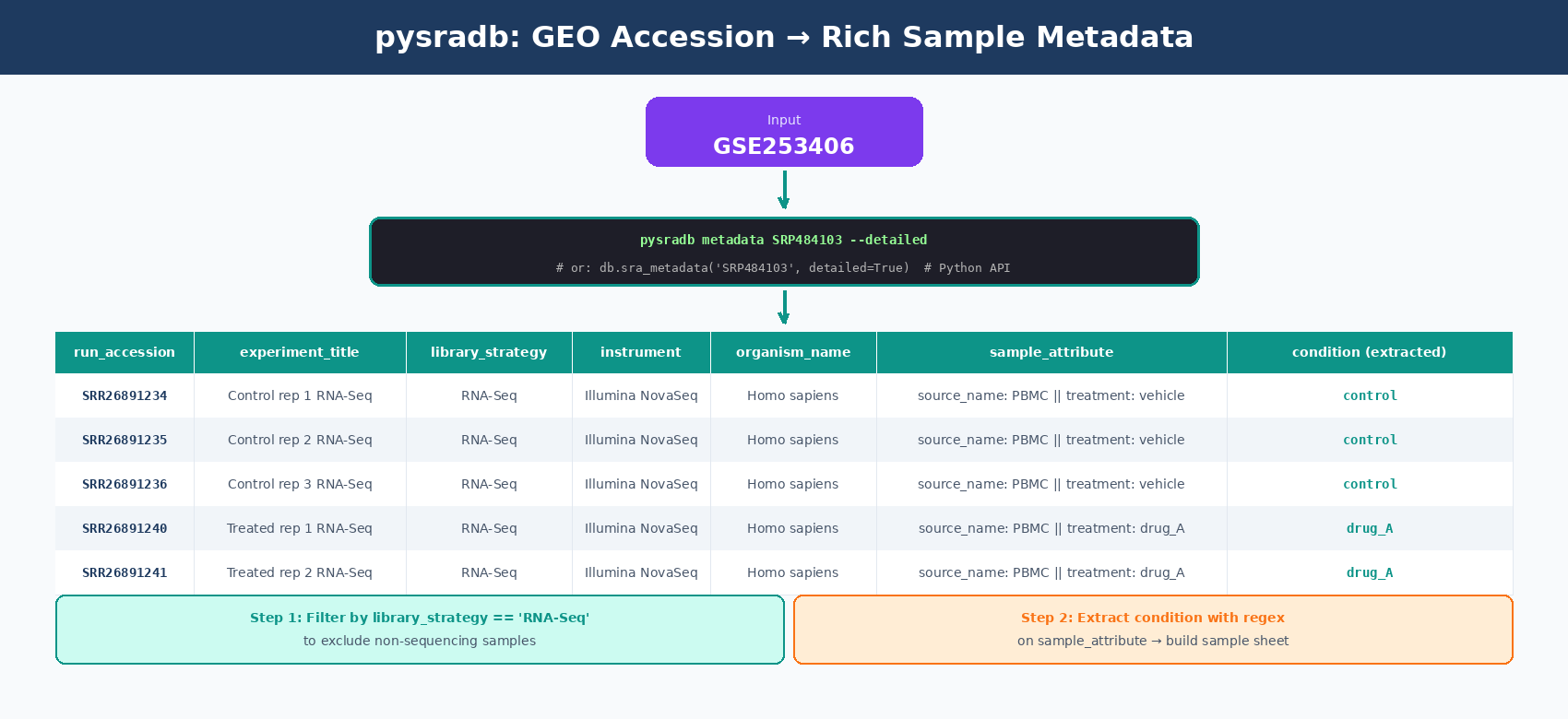Screen dimensions: 1568x719
Task: Click the Treated rep 1 RNA-Seq cell
Action: coord(300,528)
